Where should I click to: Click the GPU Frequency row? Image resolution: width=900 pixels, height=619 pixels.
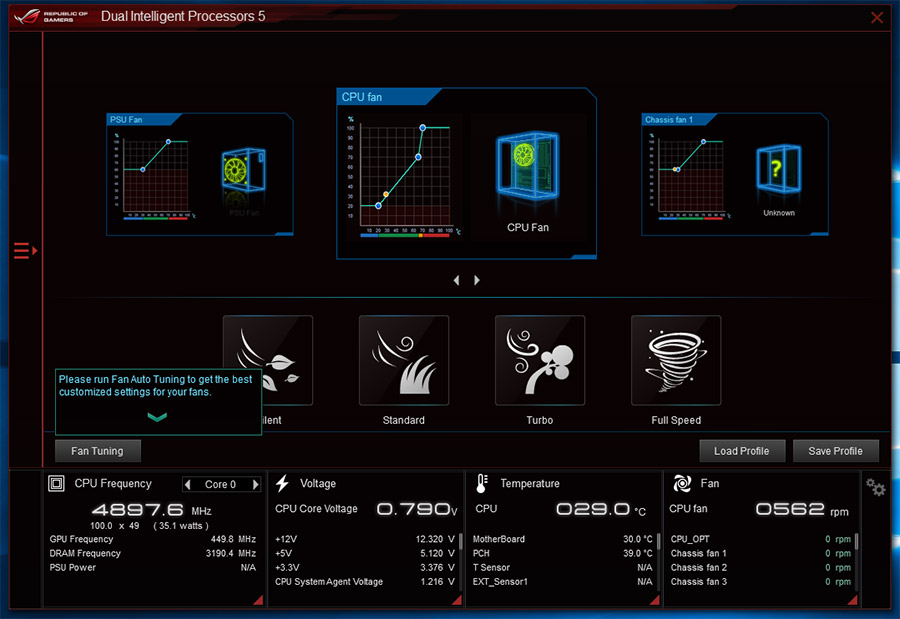pyautogui.click(x=153, y=539)
